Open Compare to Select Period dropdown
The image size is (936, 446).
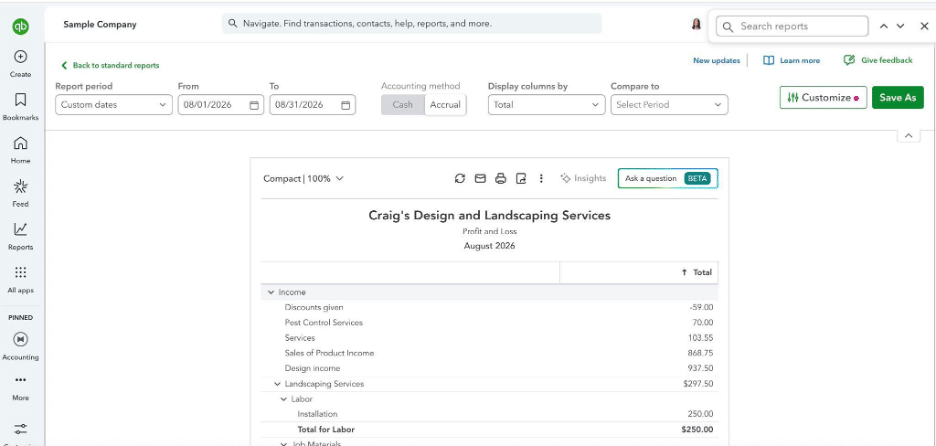[669, 104]
